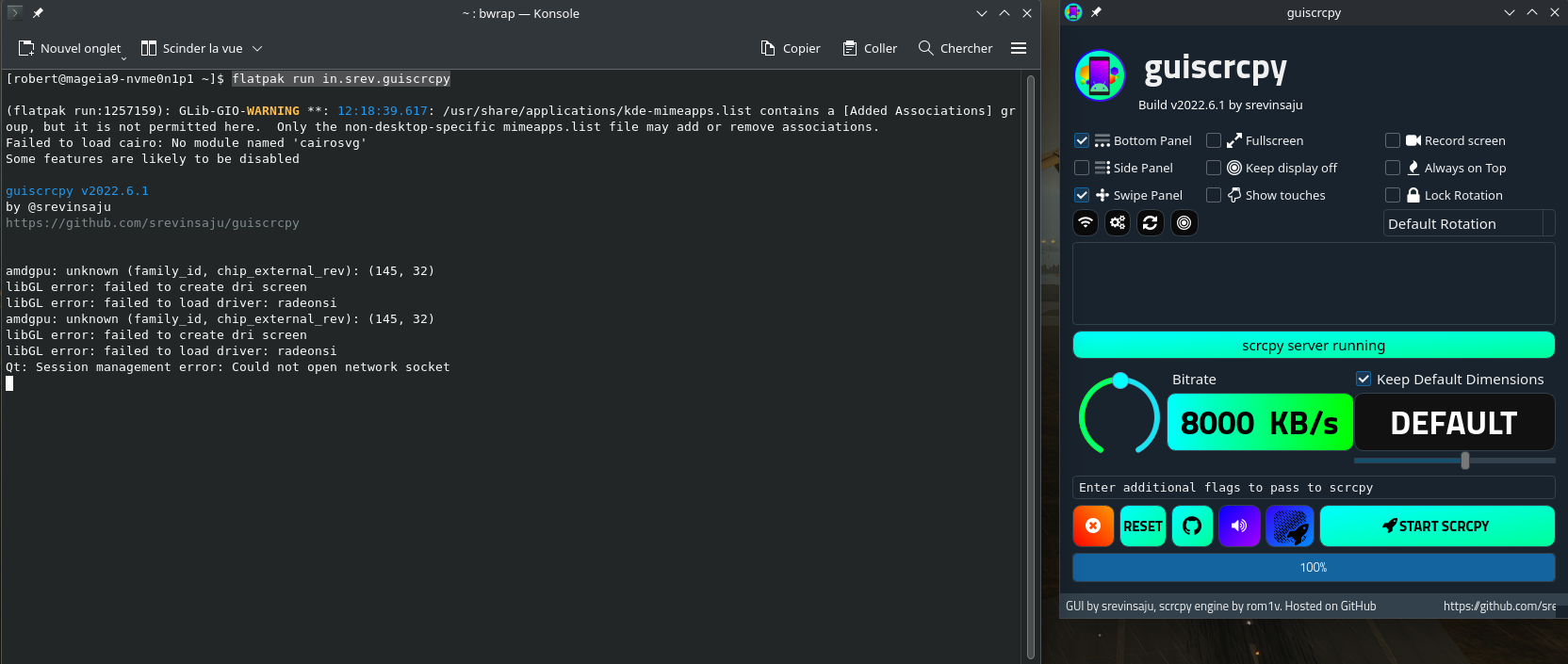The height and width of the screenshot is (664, 1568).
Task: Click the 'Bitrate' label
Action: coord(1194,380)
